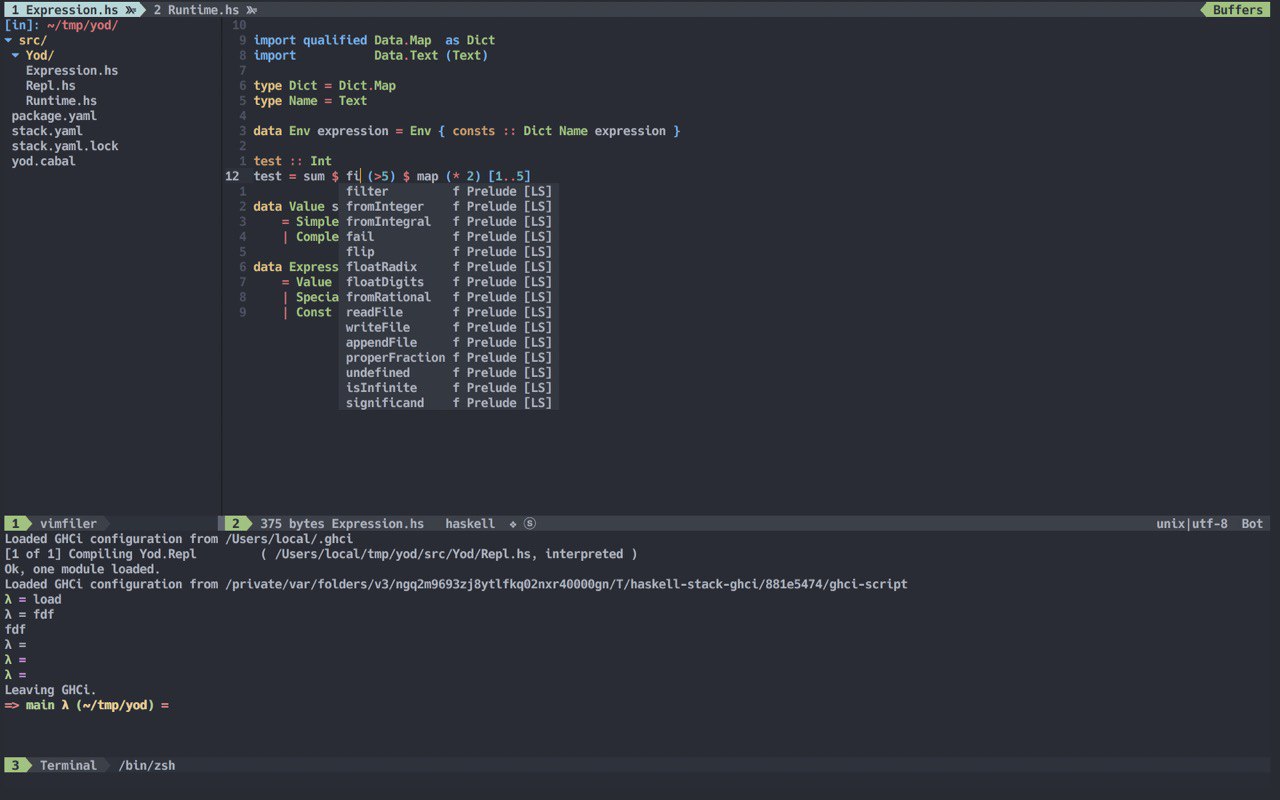Select yod.cabal in the sidebar

[x=43, y=161]
